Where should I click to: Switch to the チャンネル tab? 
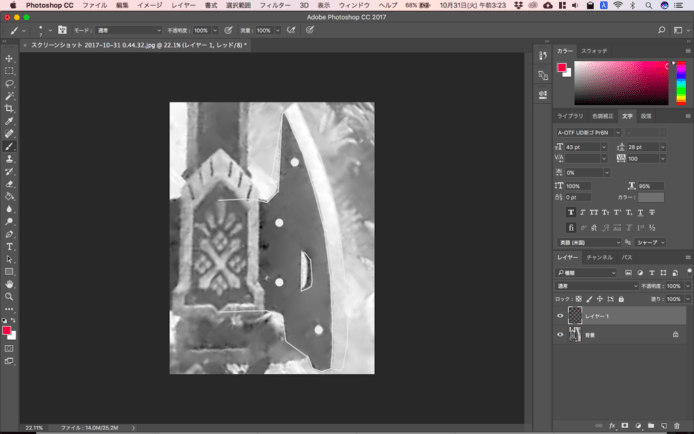pos(599,258)
